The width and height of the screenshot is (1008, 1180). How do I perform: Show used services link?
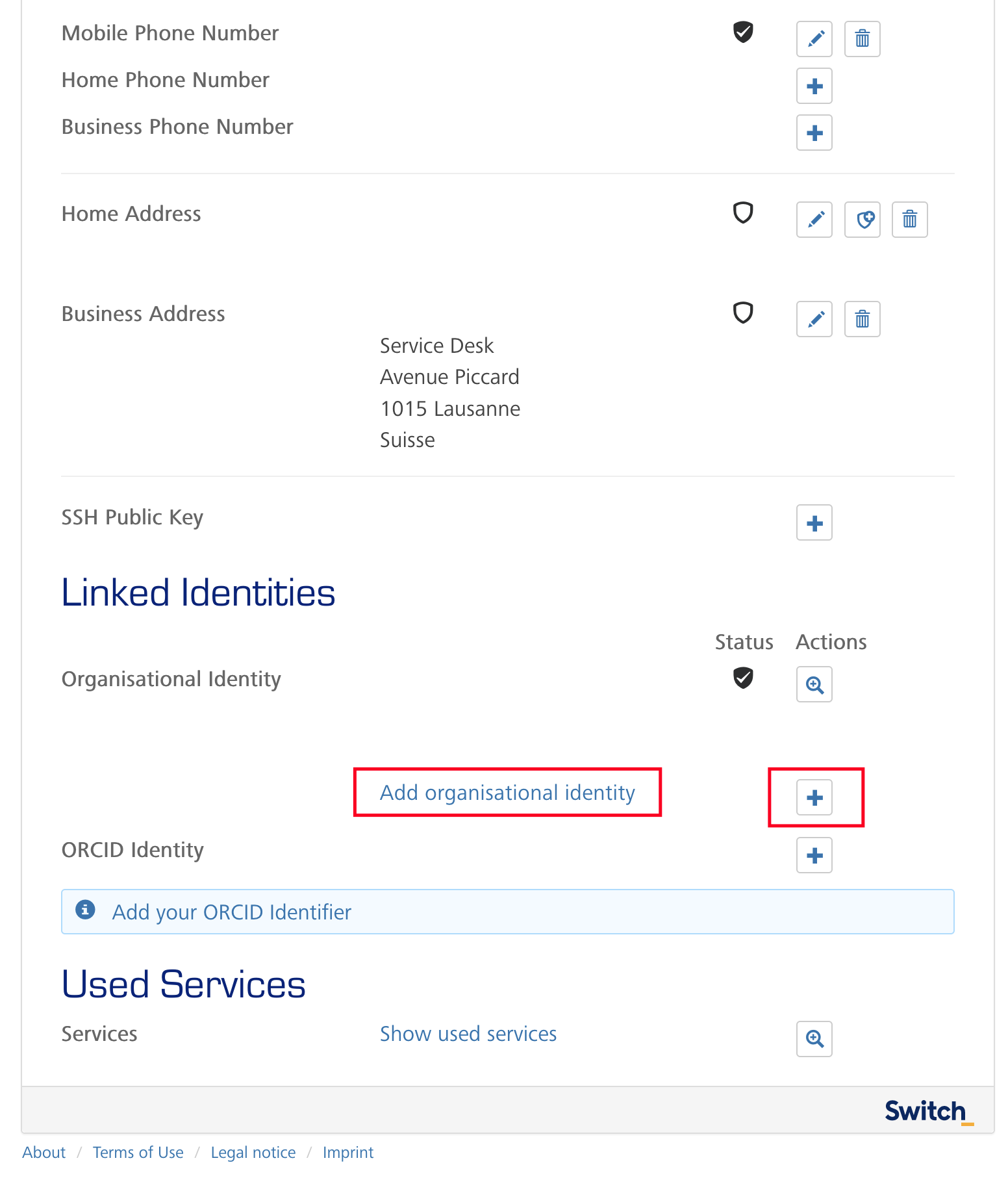468,1034
